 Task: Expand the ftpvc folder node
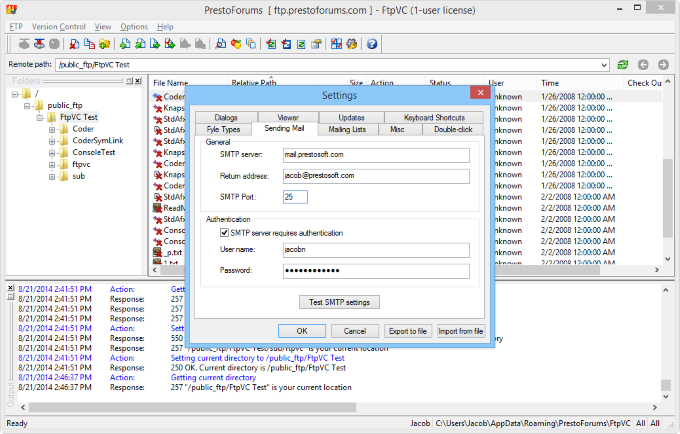(x=52, y=165)
